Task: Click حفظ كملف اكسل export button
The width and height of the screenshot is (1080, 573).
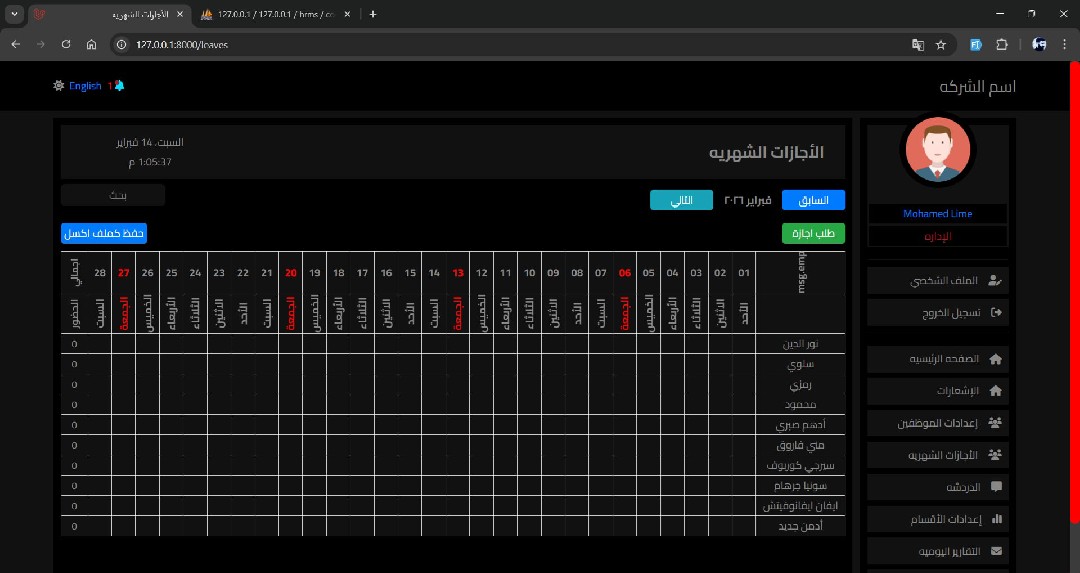Action: (x=104, y=233)
